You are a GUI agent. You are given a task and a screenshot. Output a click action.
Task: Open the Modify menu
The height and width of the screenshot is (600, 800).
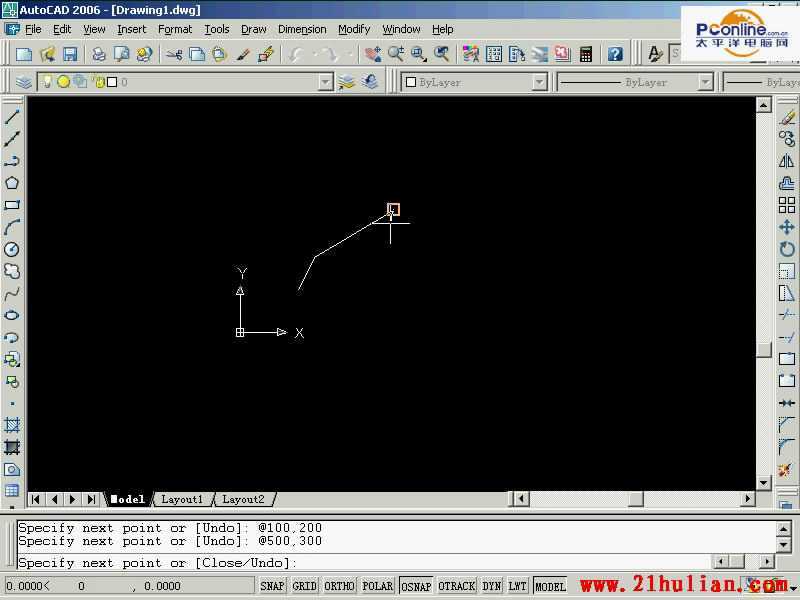(354, 30)
